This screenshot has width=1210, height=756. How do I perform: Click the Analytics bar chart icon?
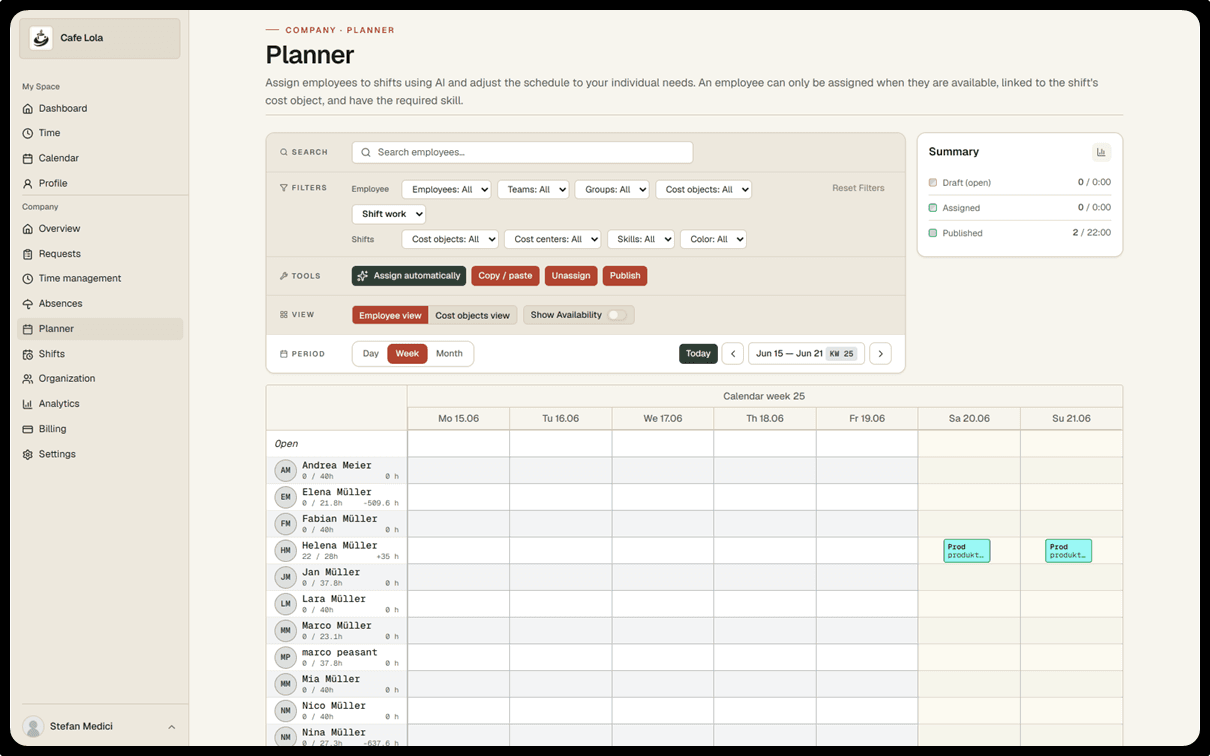(28, 404)
